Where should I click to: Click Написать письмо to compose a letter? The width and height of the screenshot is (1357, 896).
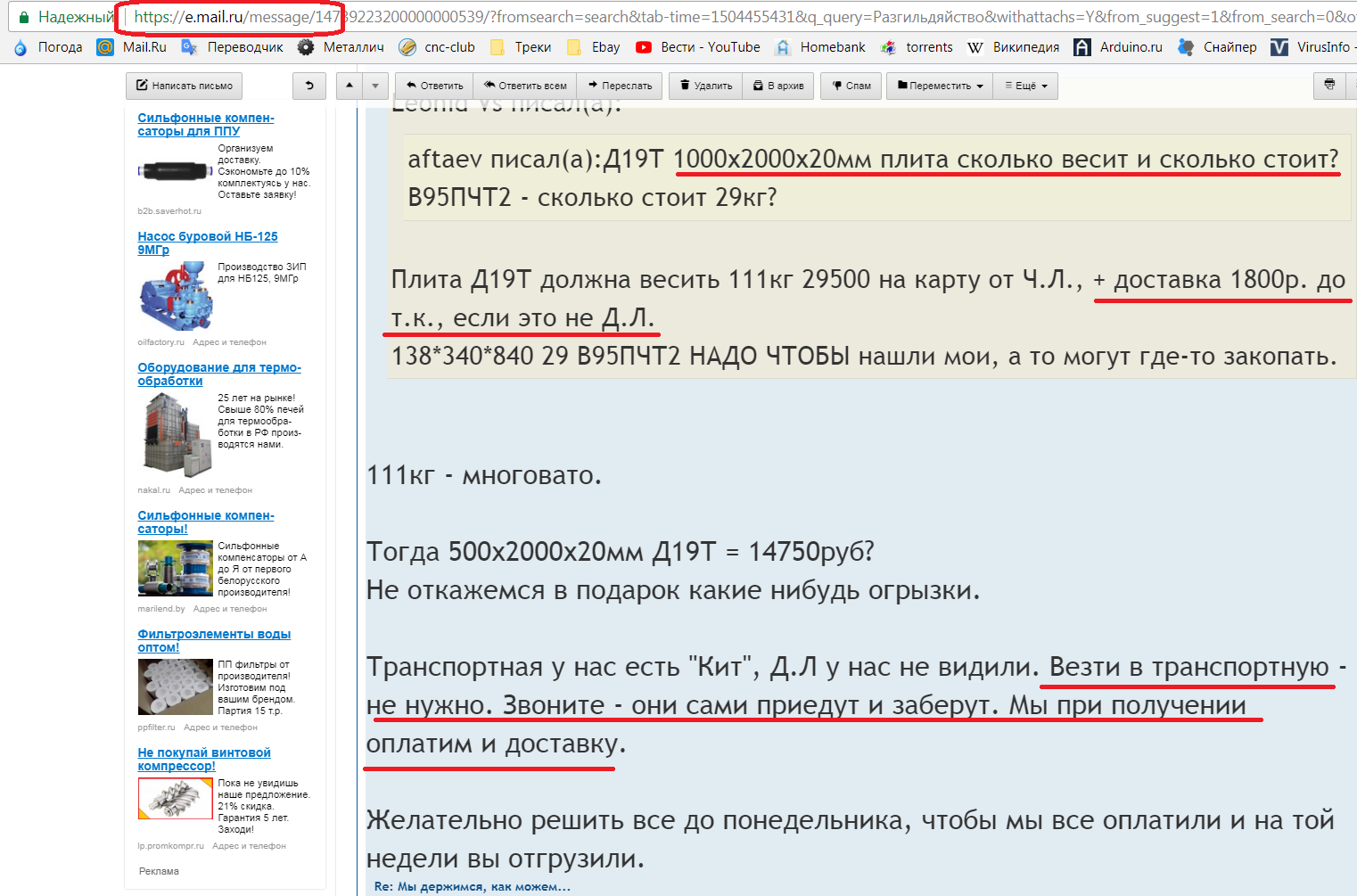(x=185, y=86)
